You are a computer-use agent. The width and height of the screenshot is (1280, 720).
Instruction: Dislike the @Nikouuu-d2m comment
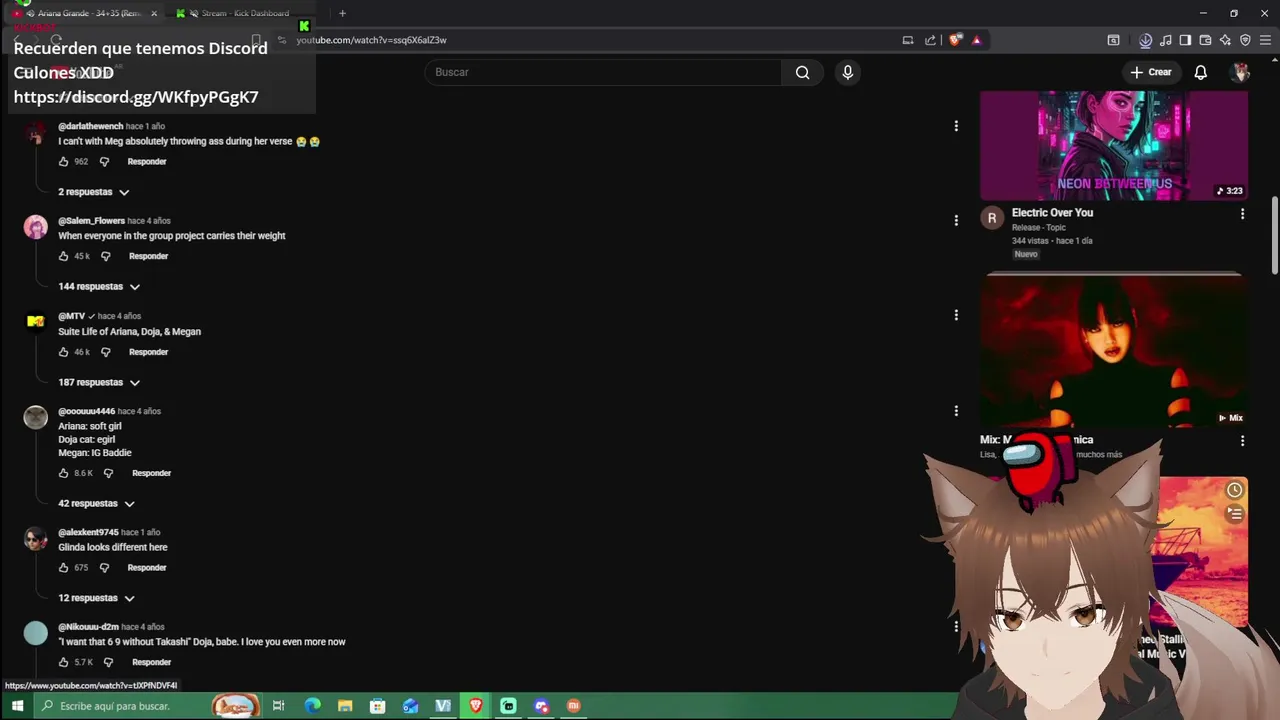pyautogui.click(x=108, y=662)
